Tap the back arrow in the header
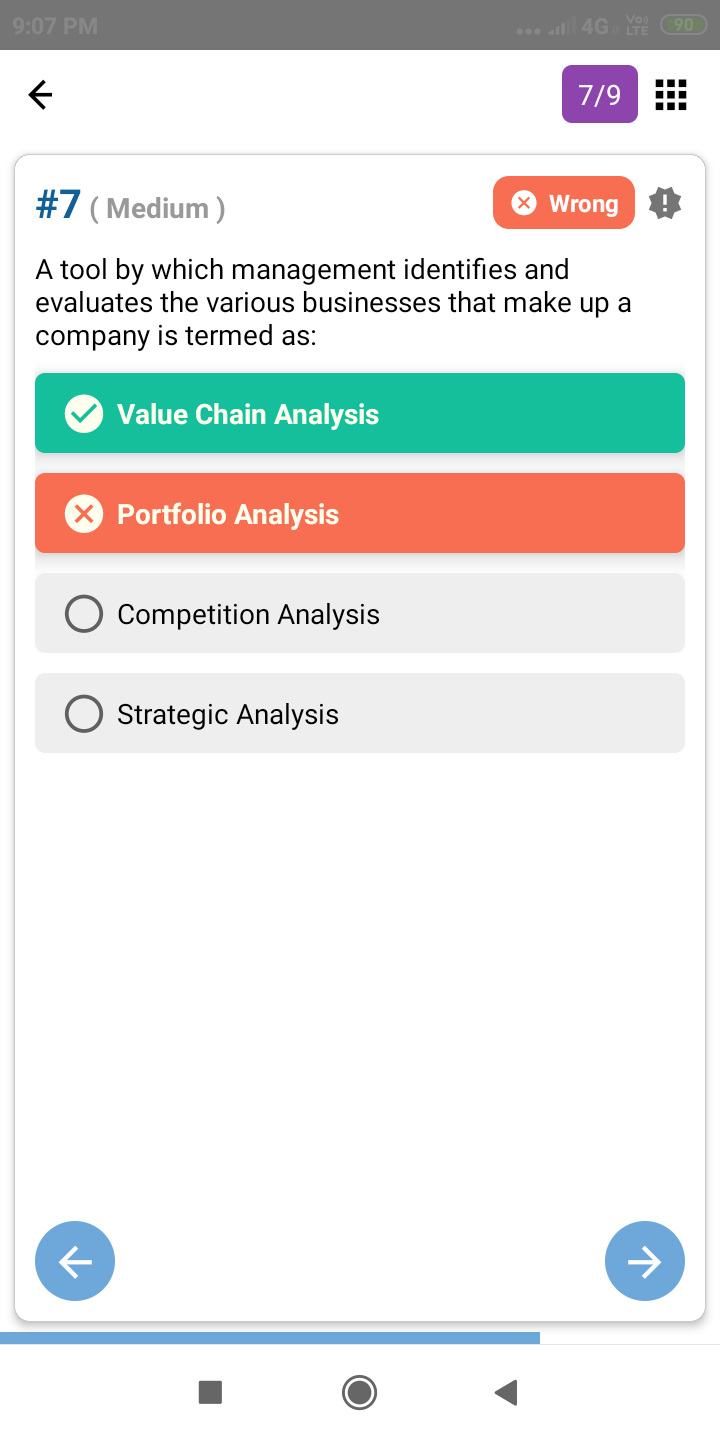This screenshot has height=1440, width=720. tap(40, 95)
